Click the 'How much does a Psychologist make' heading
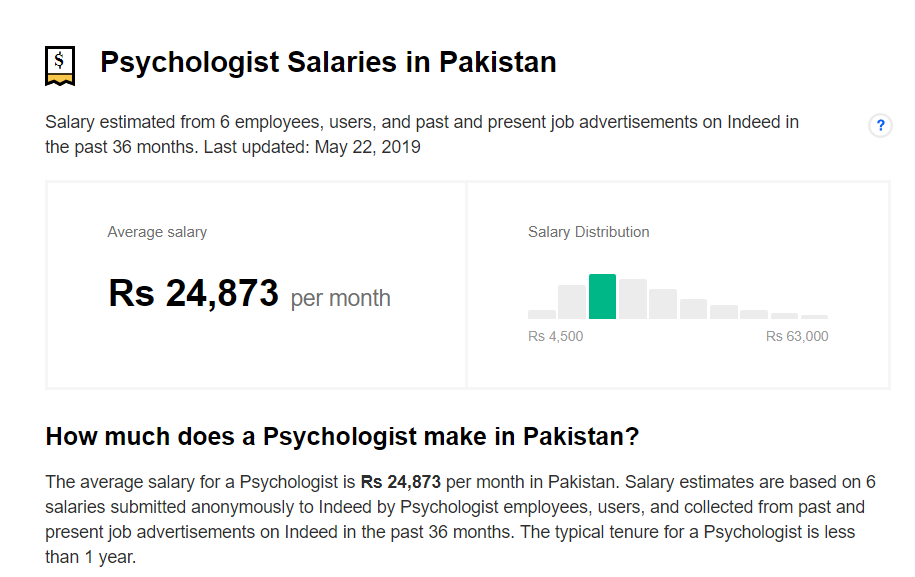This screenshot has height=577, width=915. pyautogui.click(x=342, y=437)
